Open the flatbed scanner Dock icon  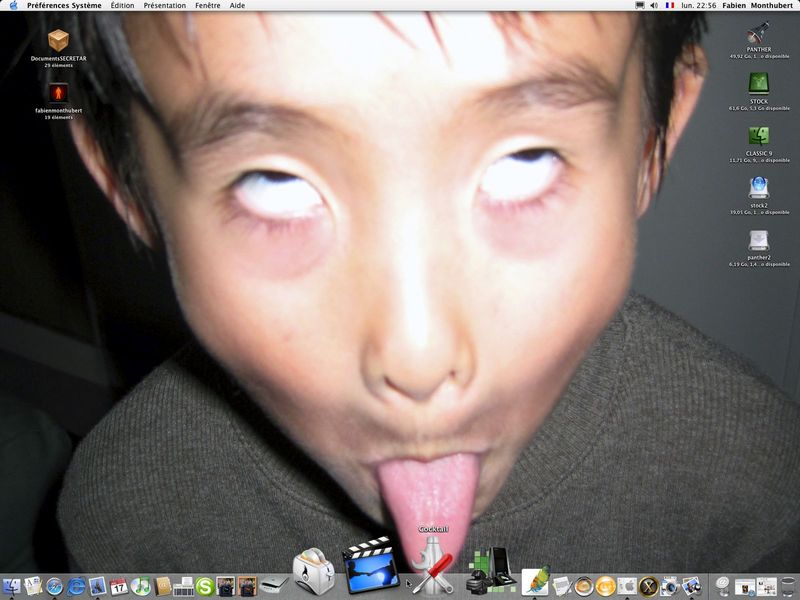[273, 585]
